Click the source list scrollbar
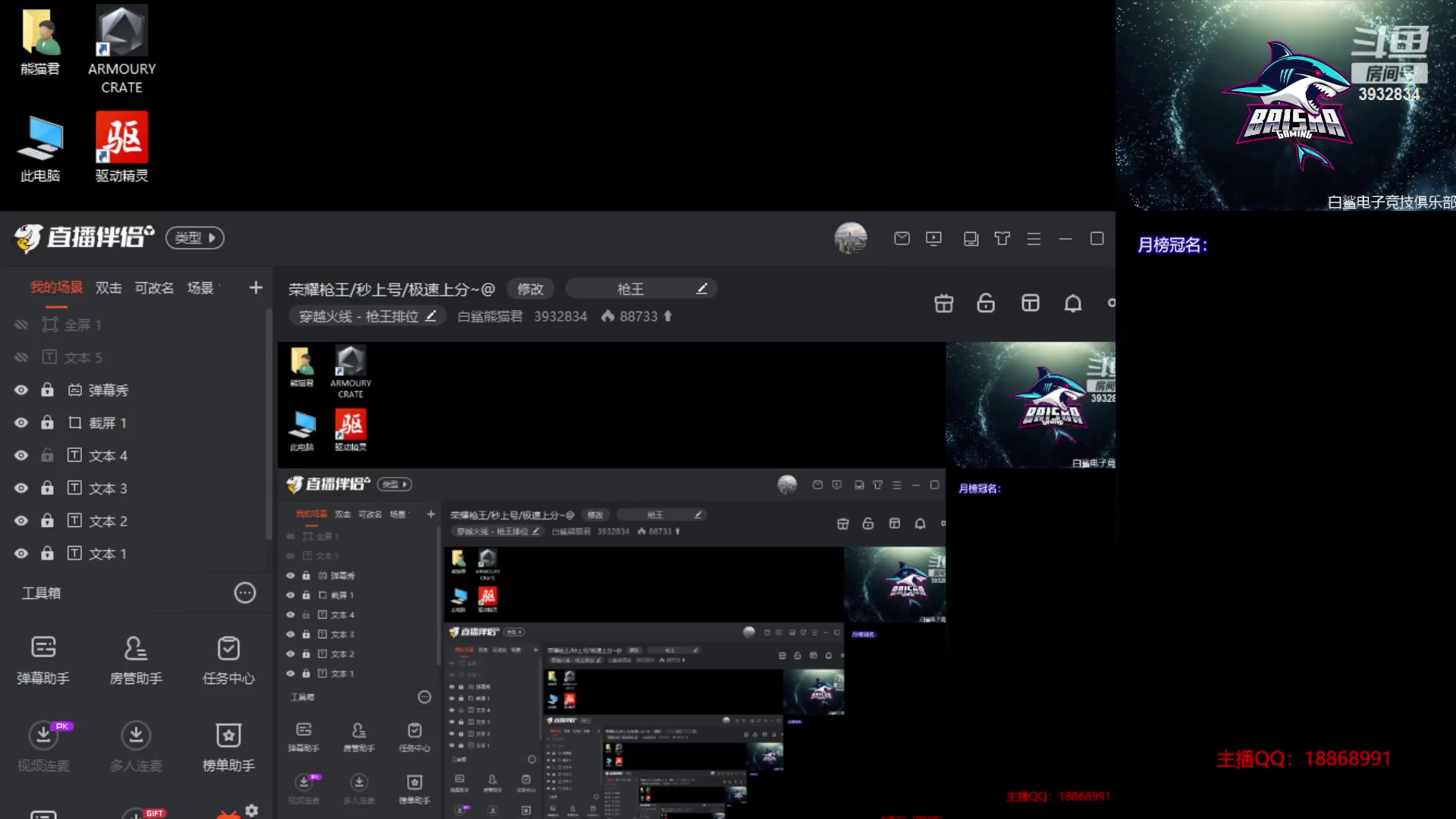Image resolution: width=1456 pixels, height=819 pixels. point(268,425)
